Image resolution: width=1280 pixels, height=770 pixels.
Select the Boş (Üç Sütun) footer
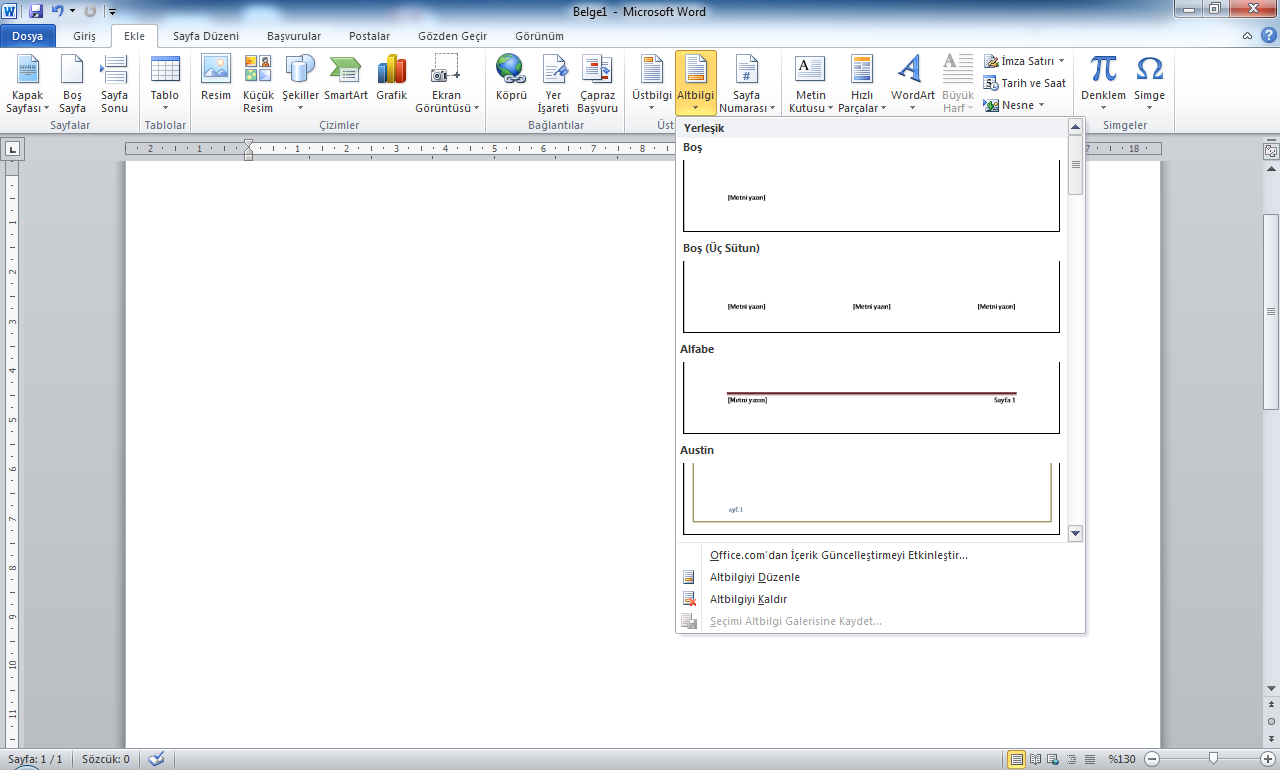pos(871,296)
